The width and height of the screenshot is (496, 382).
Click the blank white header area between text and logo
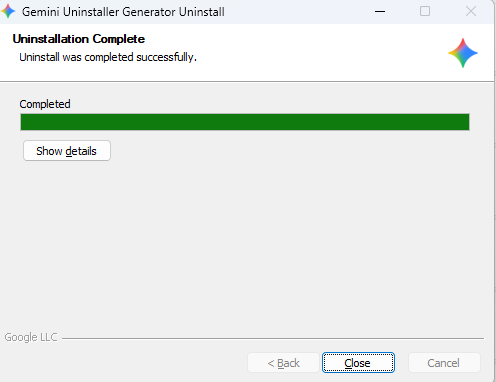tap(320, 53)
